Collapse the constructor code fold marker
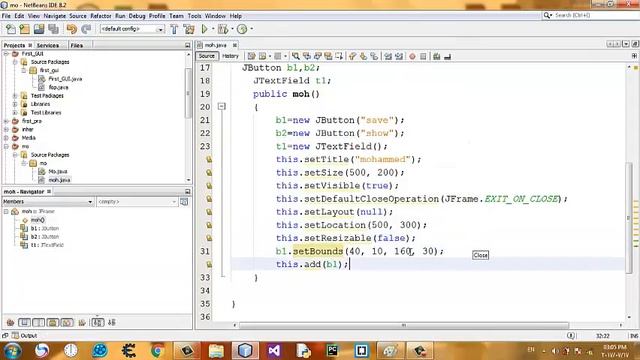Viewport: 640px width, 360px height. [222, 107]
